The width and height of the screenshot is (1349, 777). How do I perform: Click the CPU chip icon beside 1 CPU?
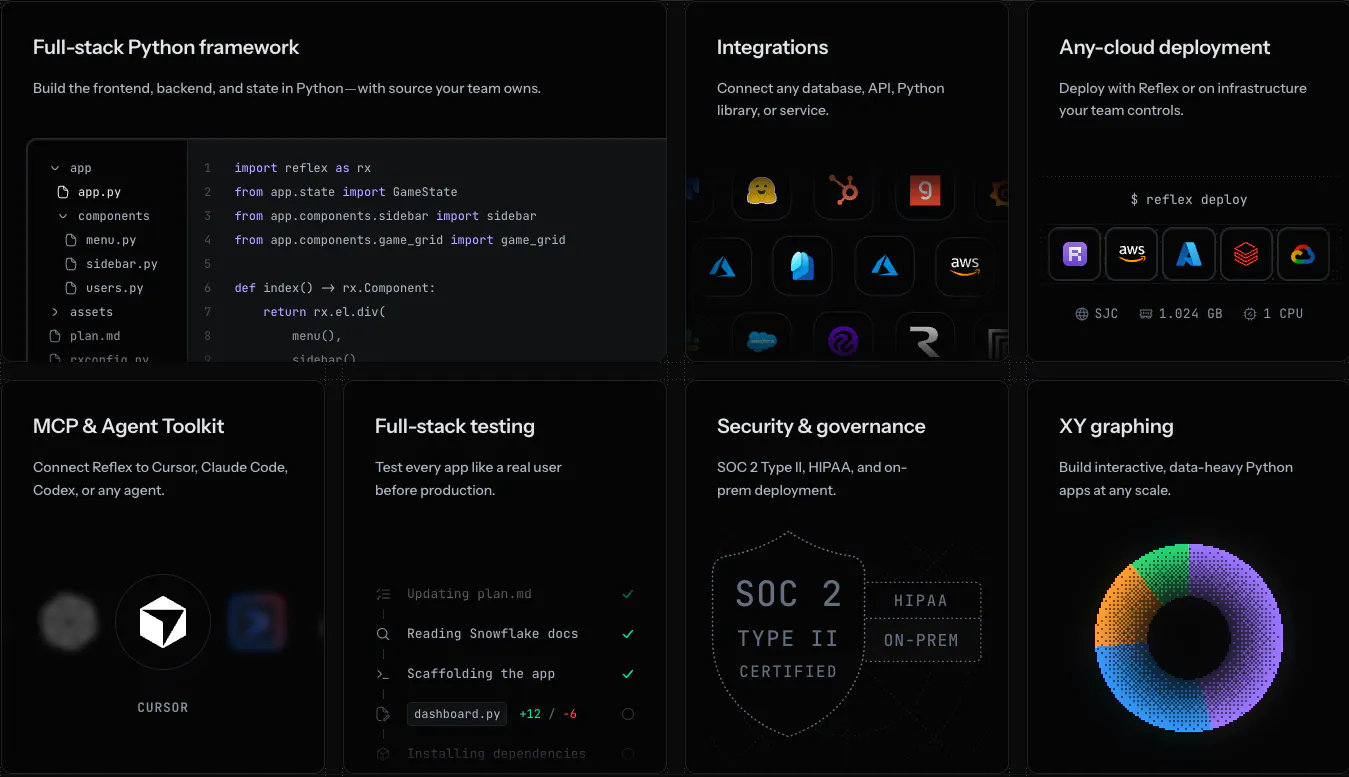tap(1250, 314)
